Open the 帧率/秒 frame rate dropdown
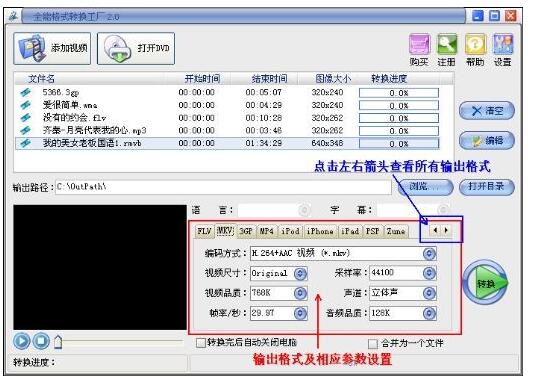Image resolution: width=554 pixels, height=380 pixels. pyautogui.click(x=300, y=313)
